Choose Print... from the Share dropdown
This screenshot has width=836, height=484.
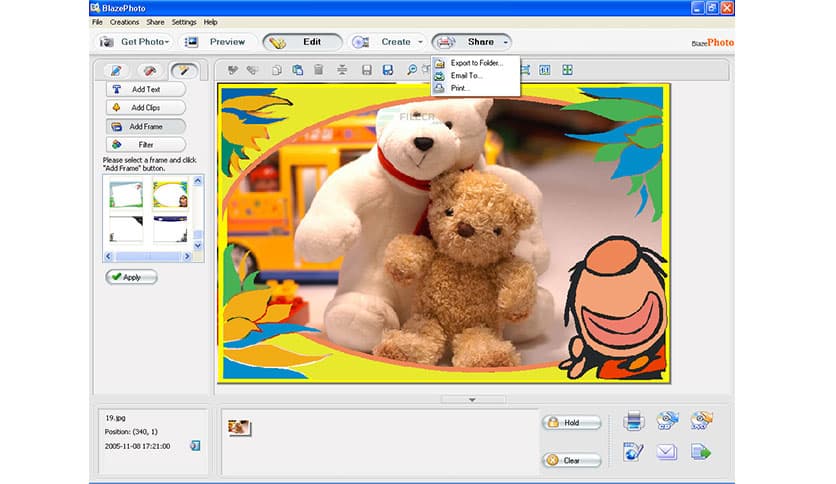[476, 88]
